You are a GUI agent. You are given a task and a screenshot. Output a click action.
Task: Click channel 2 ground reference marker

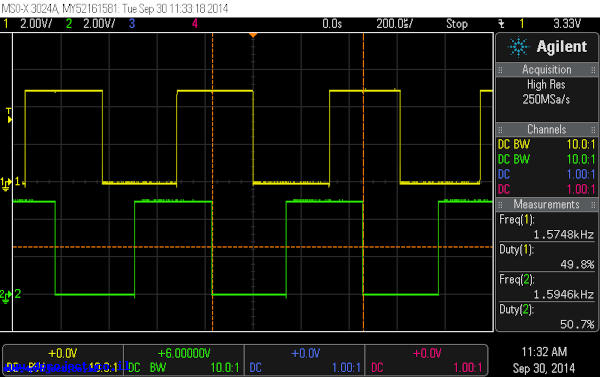coord(5,296)
